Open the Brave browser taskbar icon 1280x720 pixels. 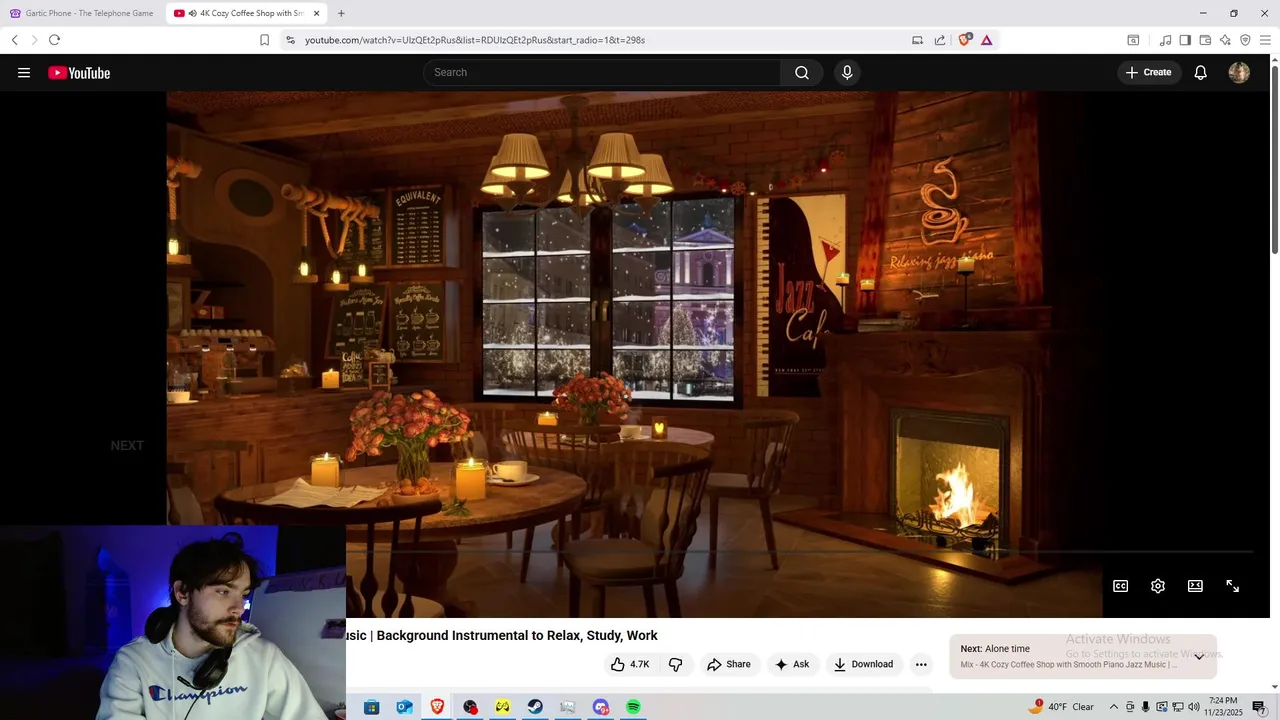[x=437, y=707]
